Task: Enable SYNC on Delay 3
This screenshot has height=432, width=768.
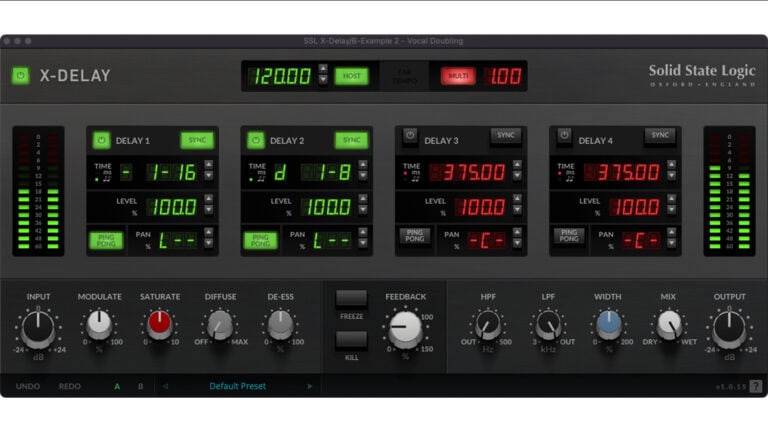Action: point(505,135)
